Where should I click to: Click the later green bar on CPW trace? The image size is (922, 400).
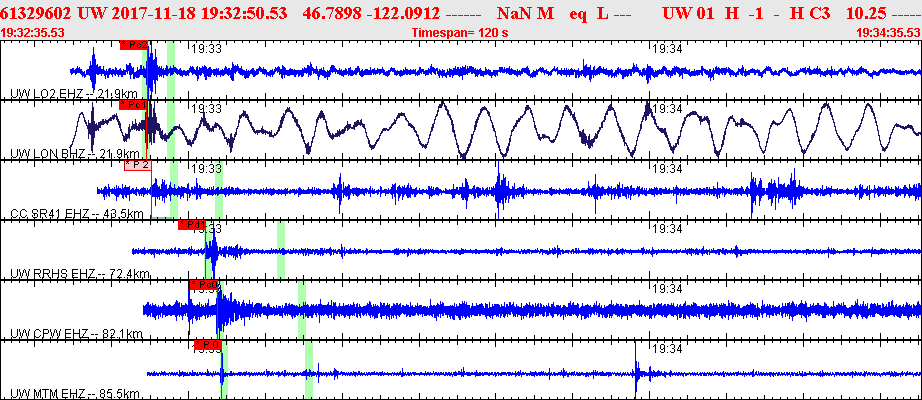point(302,309)
